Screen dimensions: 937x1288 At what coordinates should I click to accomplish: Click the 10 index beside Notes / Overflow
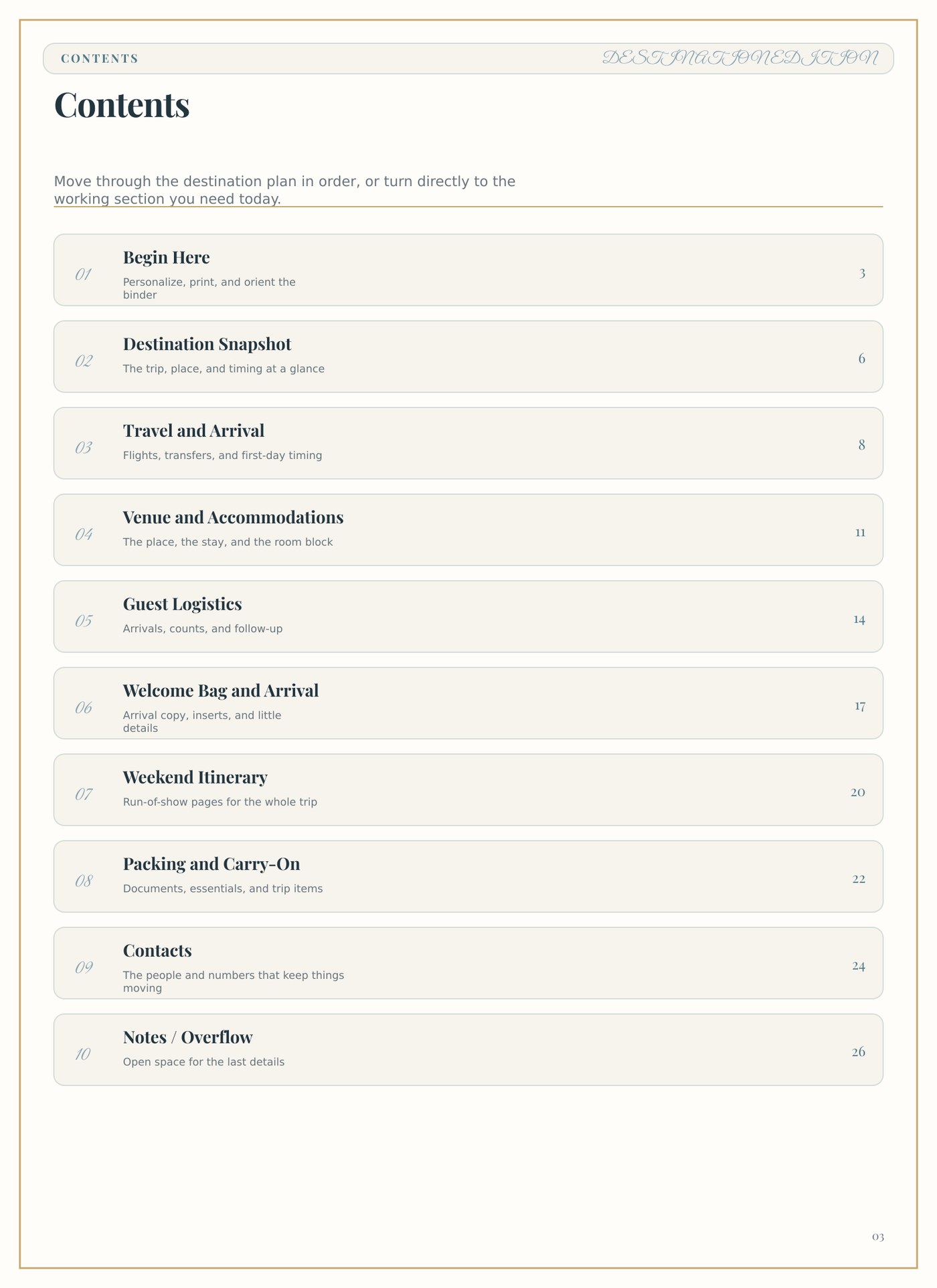(83, 1054)
